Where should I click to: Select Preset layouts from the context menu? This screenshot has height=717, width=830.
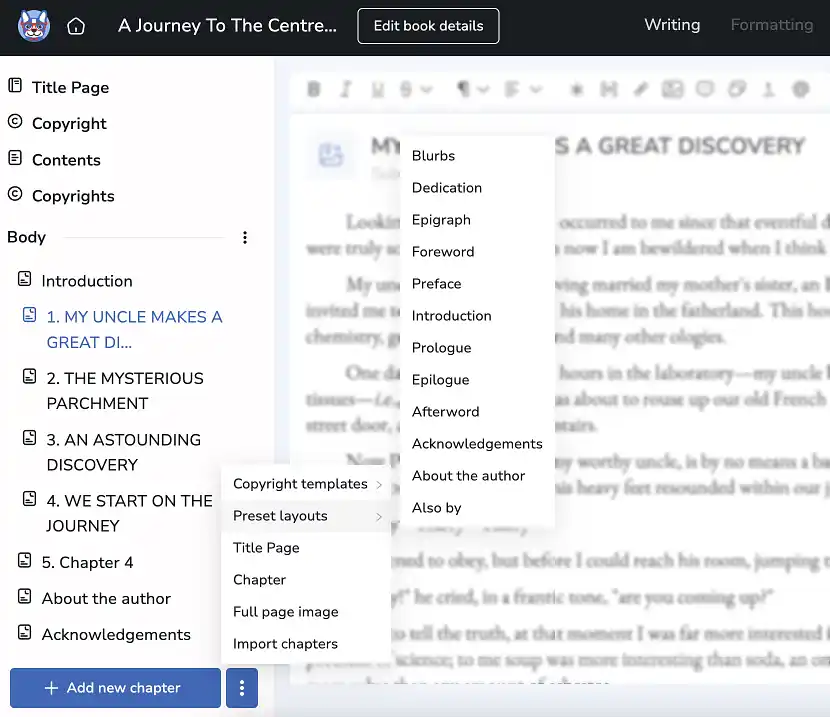(x=280, y=515)
